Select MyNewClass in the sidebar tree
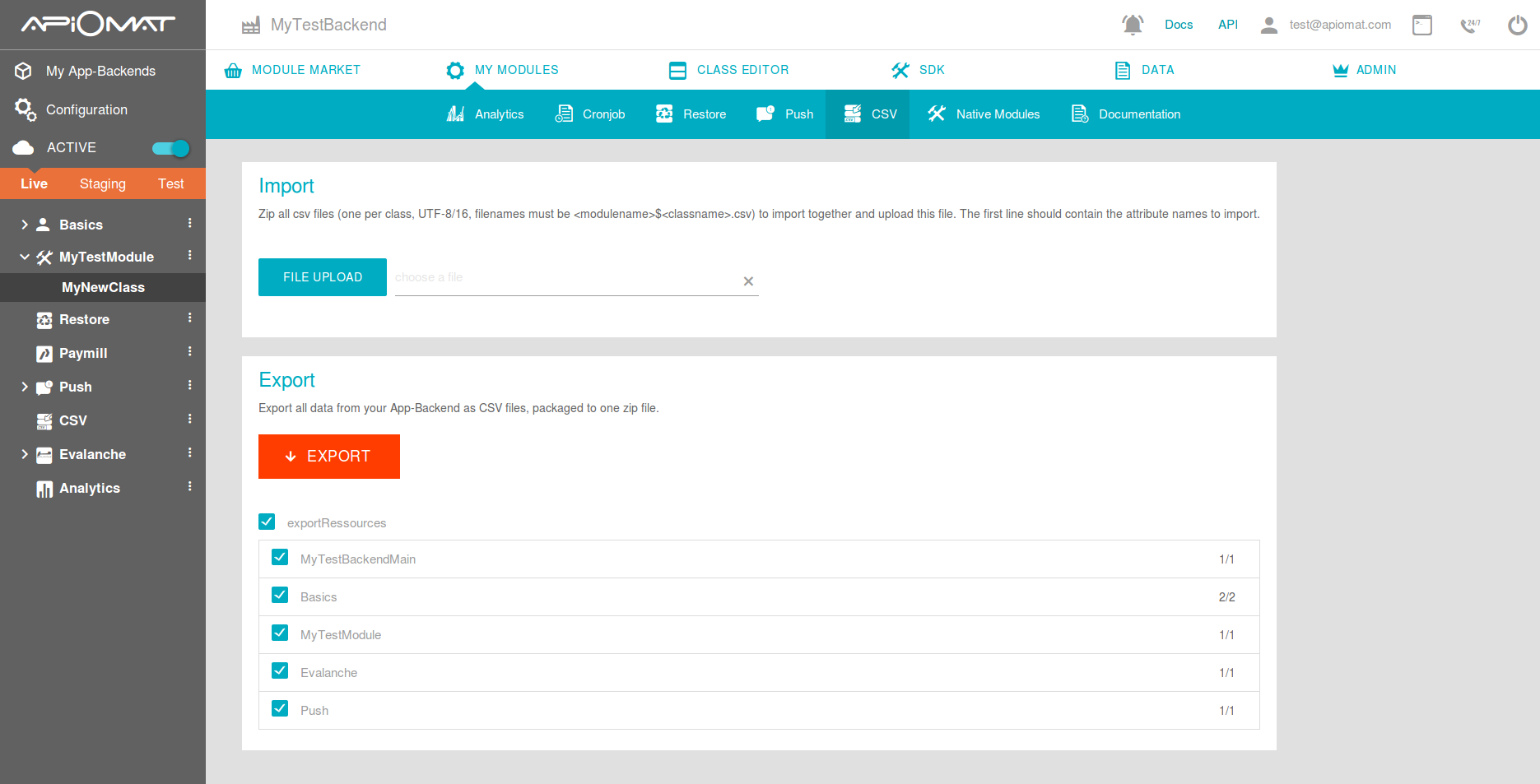 point(103,287)
